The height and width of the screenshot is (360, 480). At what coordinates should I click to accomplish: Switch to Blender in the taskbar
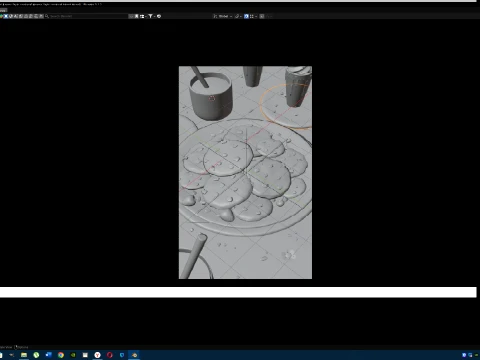click(x=134, y=355)
